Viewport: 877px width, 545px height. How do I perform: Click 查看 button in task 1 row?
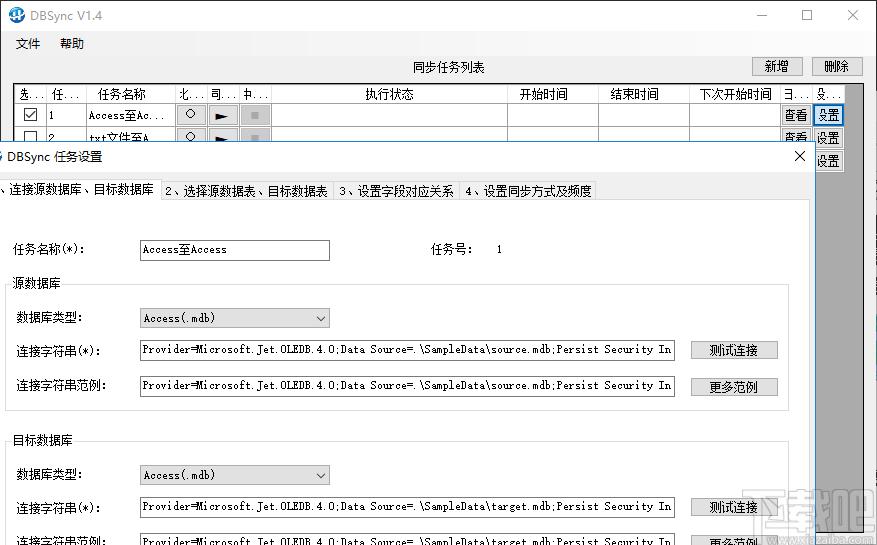pos(796,115)
